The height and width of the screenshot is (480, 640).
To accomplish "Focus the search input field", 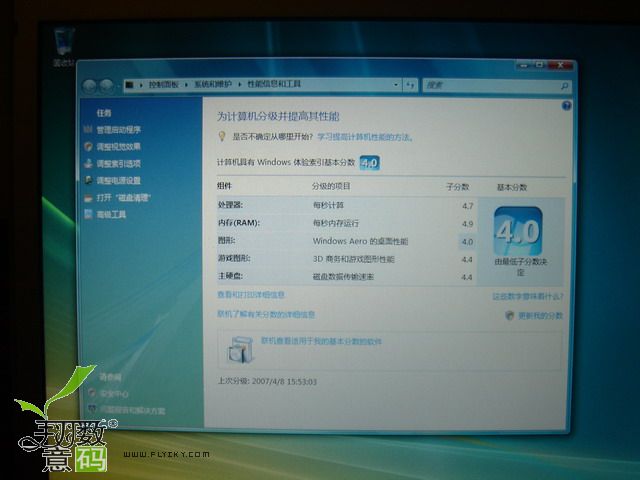I will 491,86.
